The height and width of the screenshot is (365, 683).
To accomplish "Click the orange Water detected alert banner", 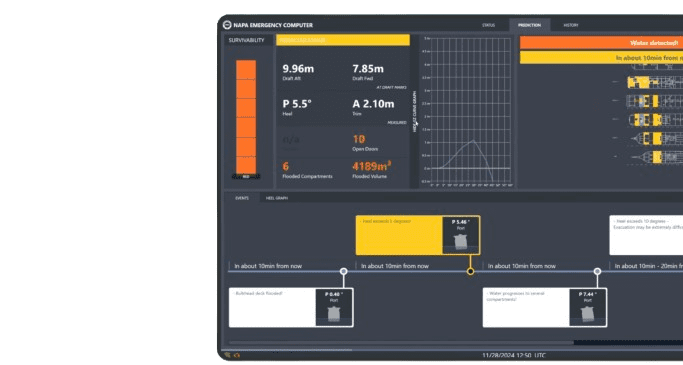I will click(602, 43).
